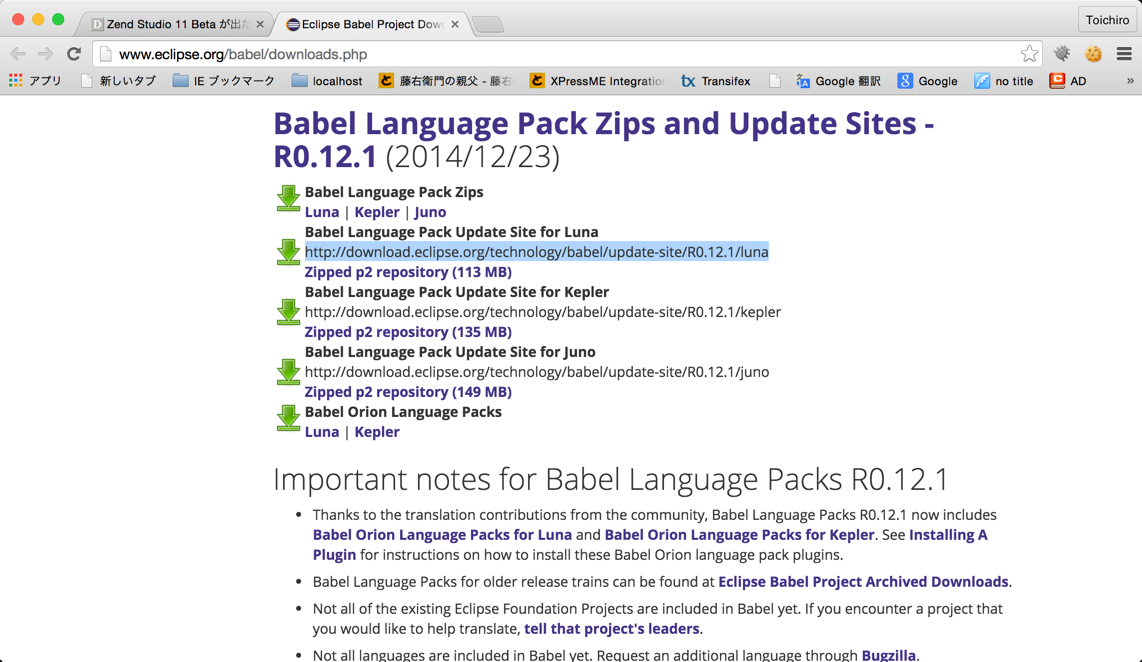Open the localhost bookmarks folder

[x=327, y=81]
